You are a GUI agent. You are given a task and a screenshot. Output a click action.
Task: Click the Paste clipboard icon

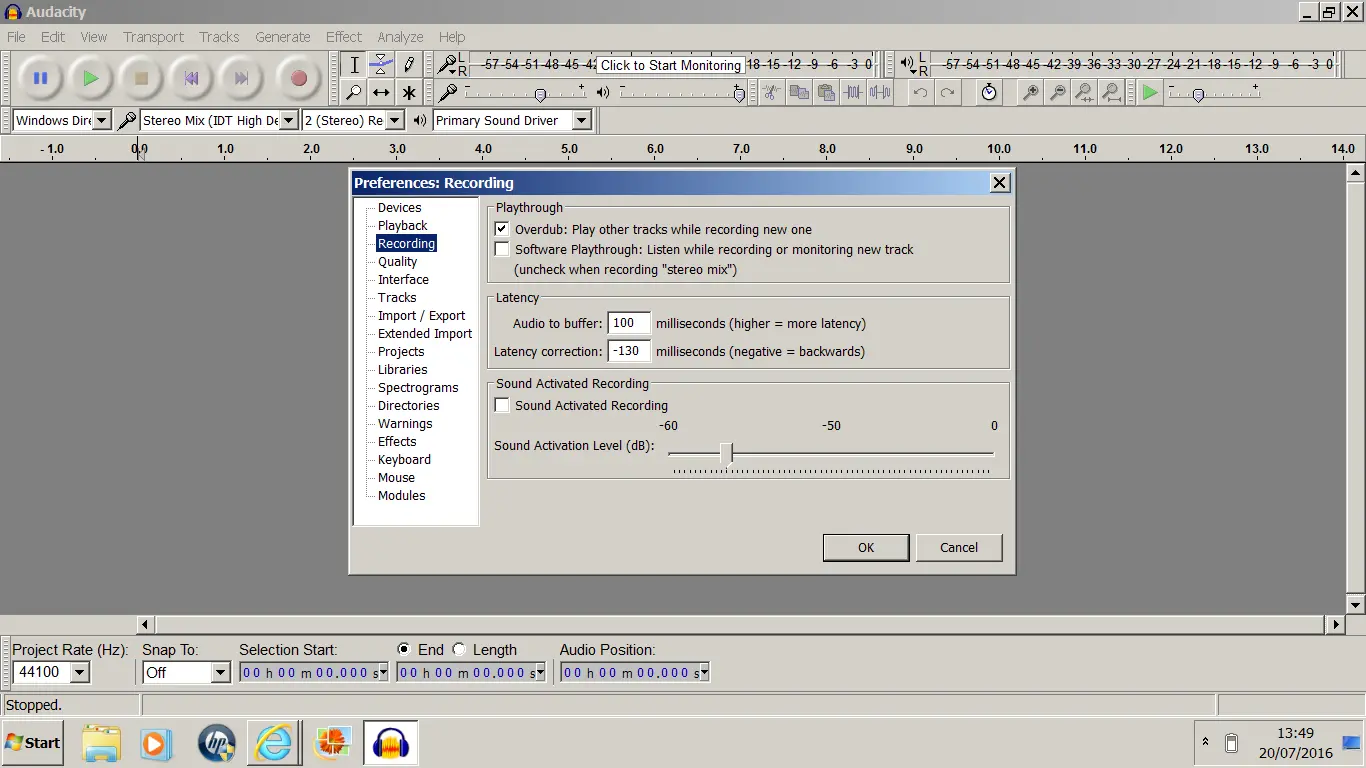coord(826,93)
